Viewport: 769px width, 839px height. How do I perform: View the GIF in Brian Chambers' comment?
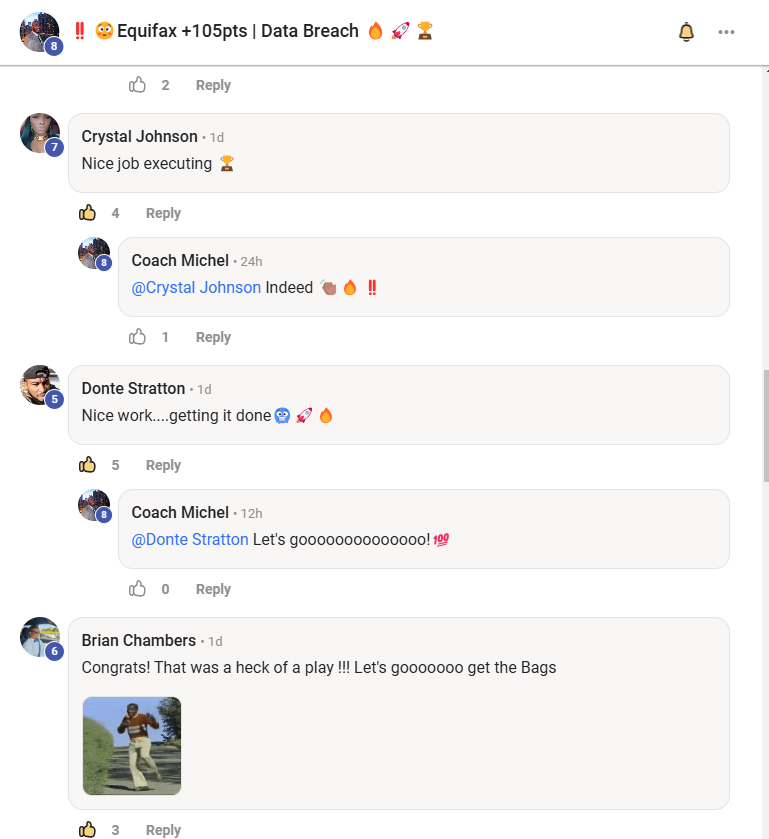coord(132,746)
